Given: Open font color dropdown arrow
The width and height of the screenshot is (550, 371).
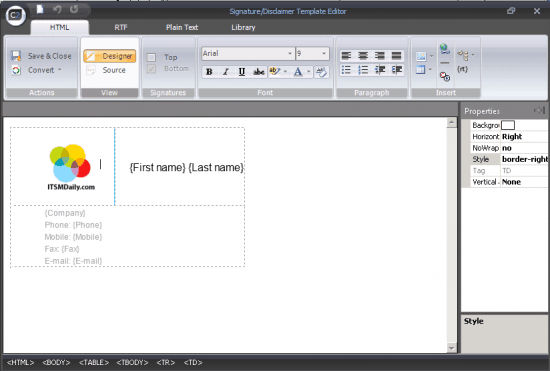Looking at the screenshot, I should point(309,72).
